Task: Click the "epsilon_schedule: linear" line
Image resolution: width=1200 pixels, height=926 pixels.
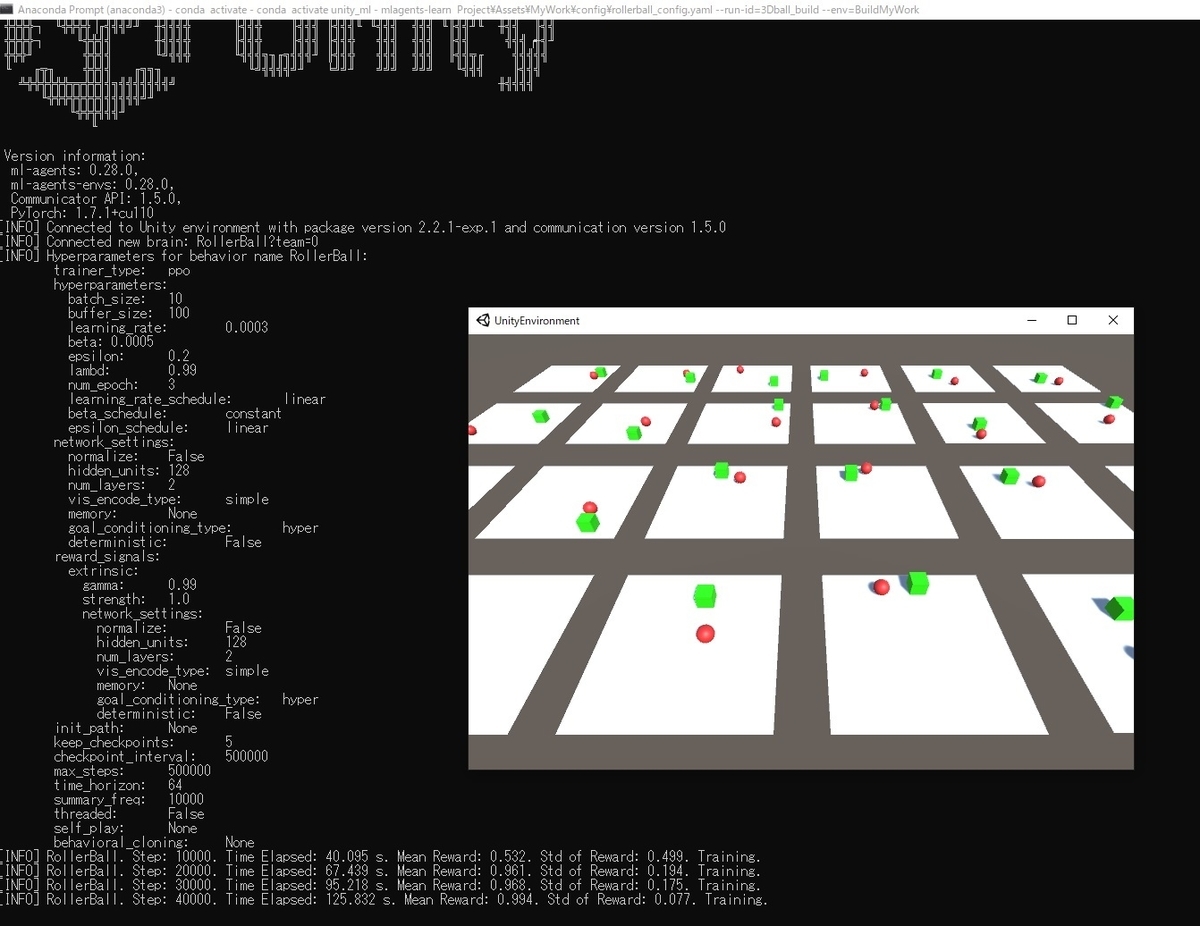Action: pos(168,428)
